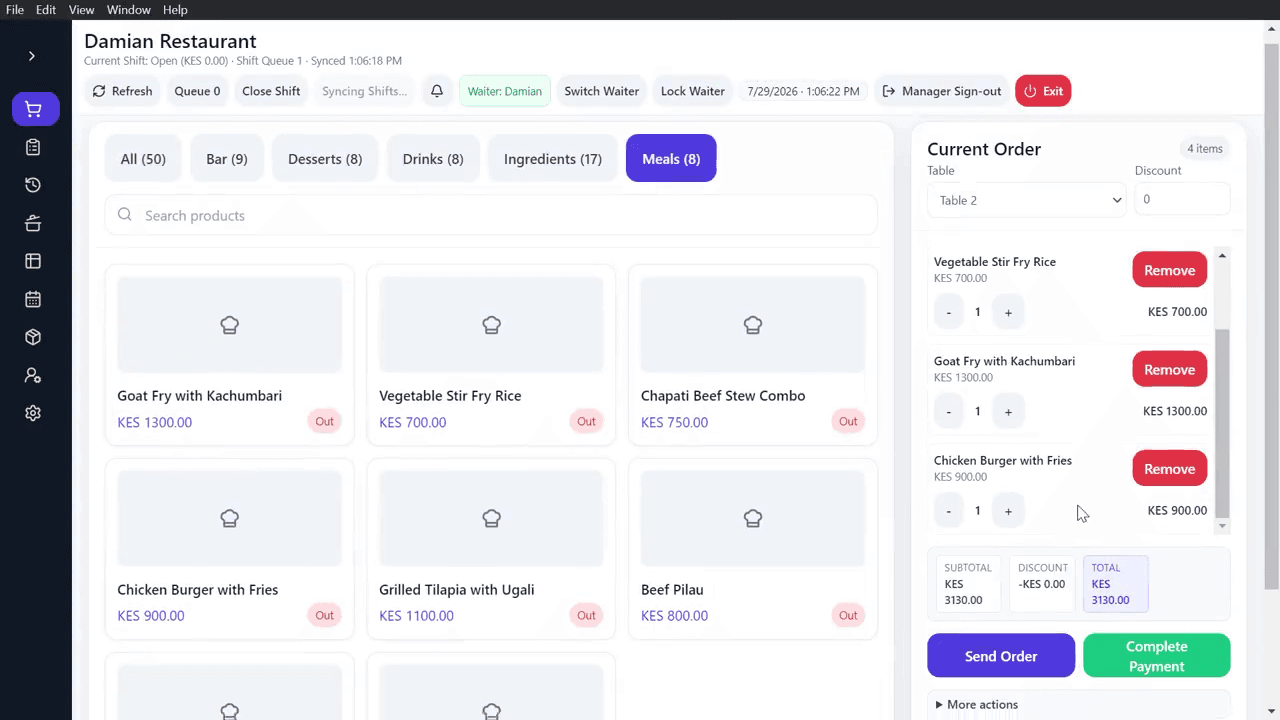Image resolution: width=1280 pixels, height=720 pixels.
Task: Open the View menu
Action: pos(82,10)
